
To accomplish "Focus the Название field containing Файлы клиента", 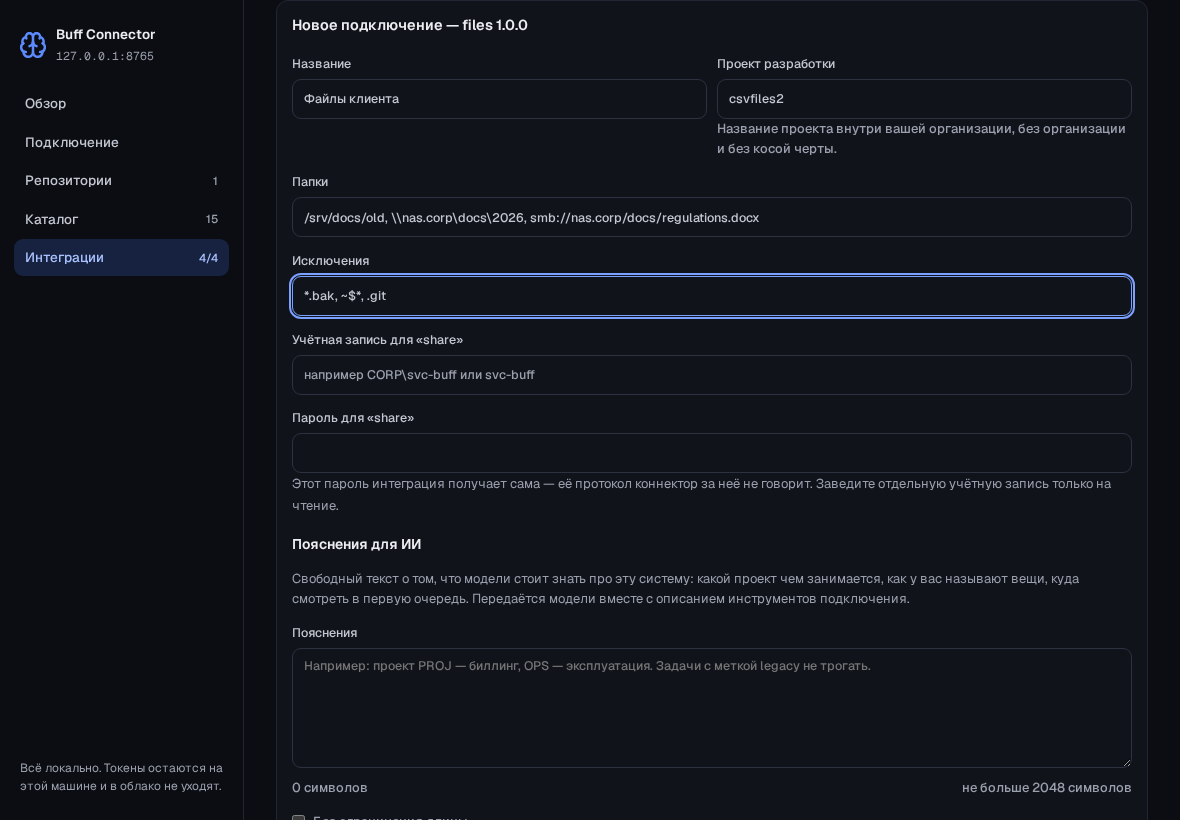I will [x=499, y=99].
